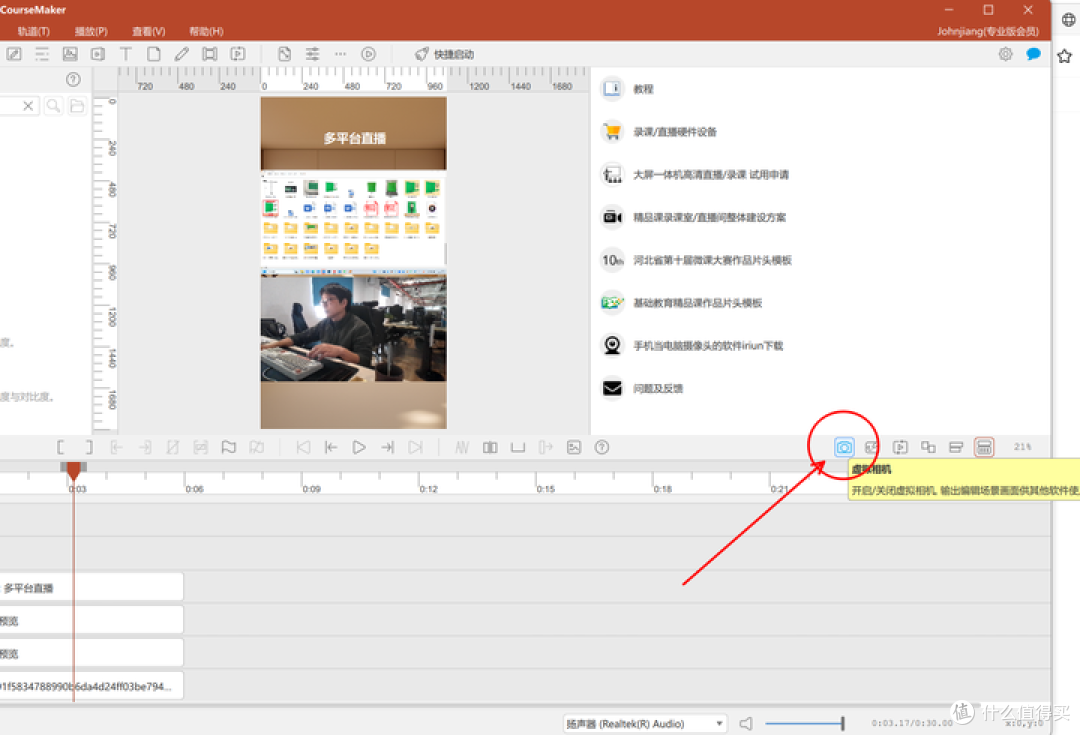The image size is (1080, 735).
Task: Click the list lines icon in top toolbar
Action: point(42,54)
